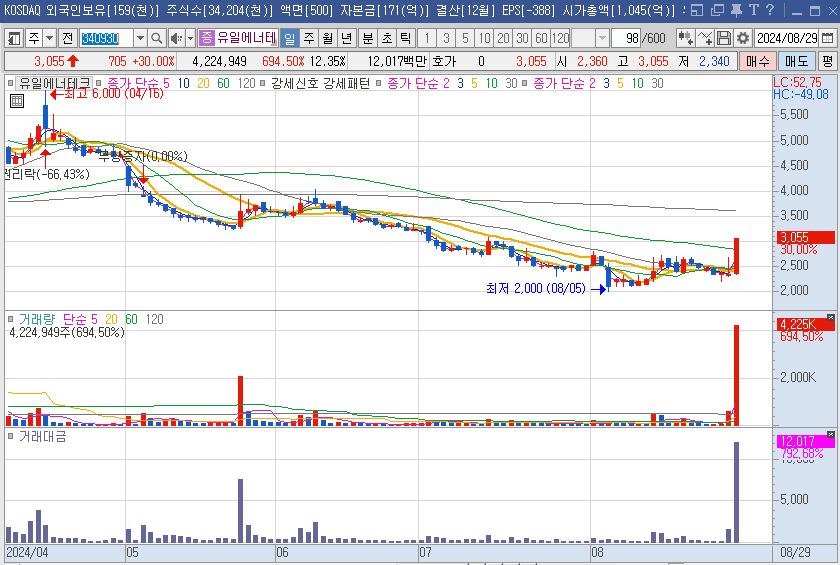Switch to 주 weekly chart period

click(x=309, y=38)
